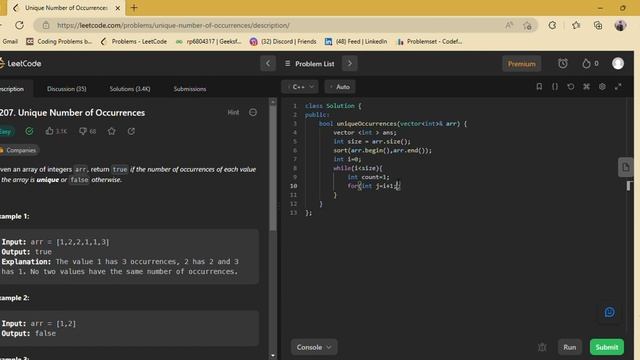Open editor settings gear
The height and width of the screenshot is (360, 640).
coord(602,87)
